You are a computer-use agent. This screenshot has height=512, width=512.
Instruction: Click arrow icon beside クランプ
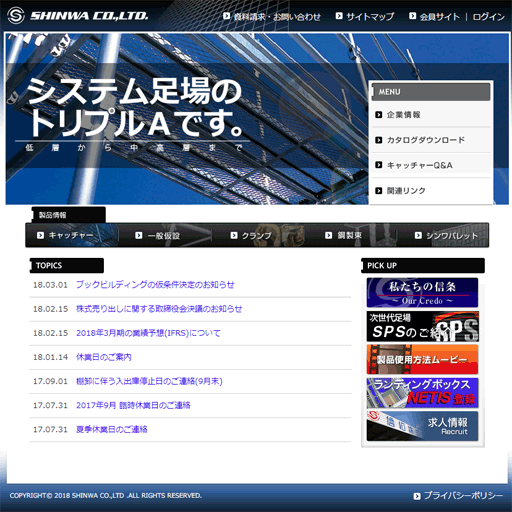tap(234, 235)
